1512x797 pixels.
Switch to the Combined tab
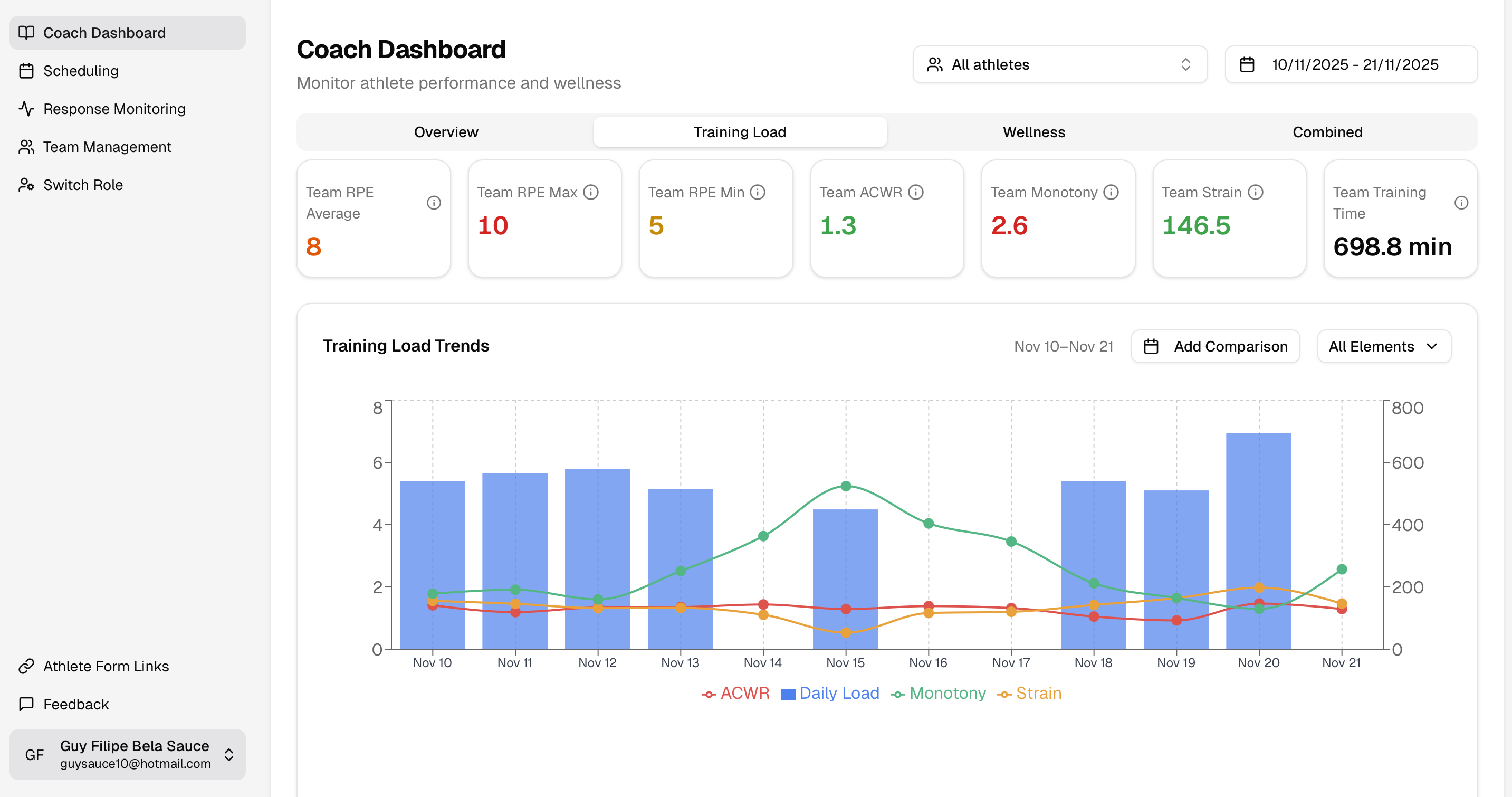1326,132
